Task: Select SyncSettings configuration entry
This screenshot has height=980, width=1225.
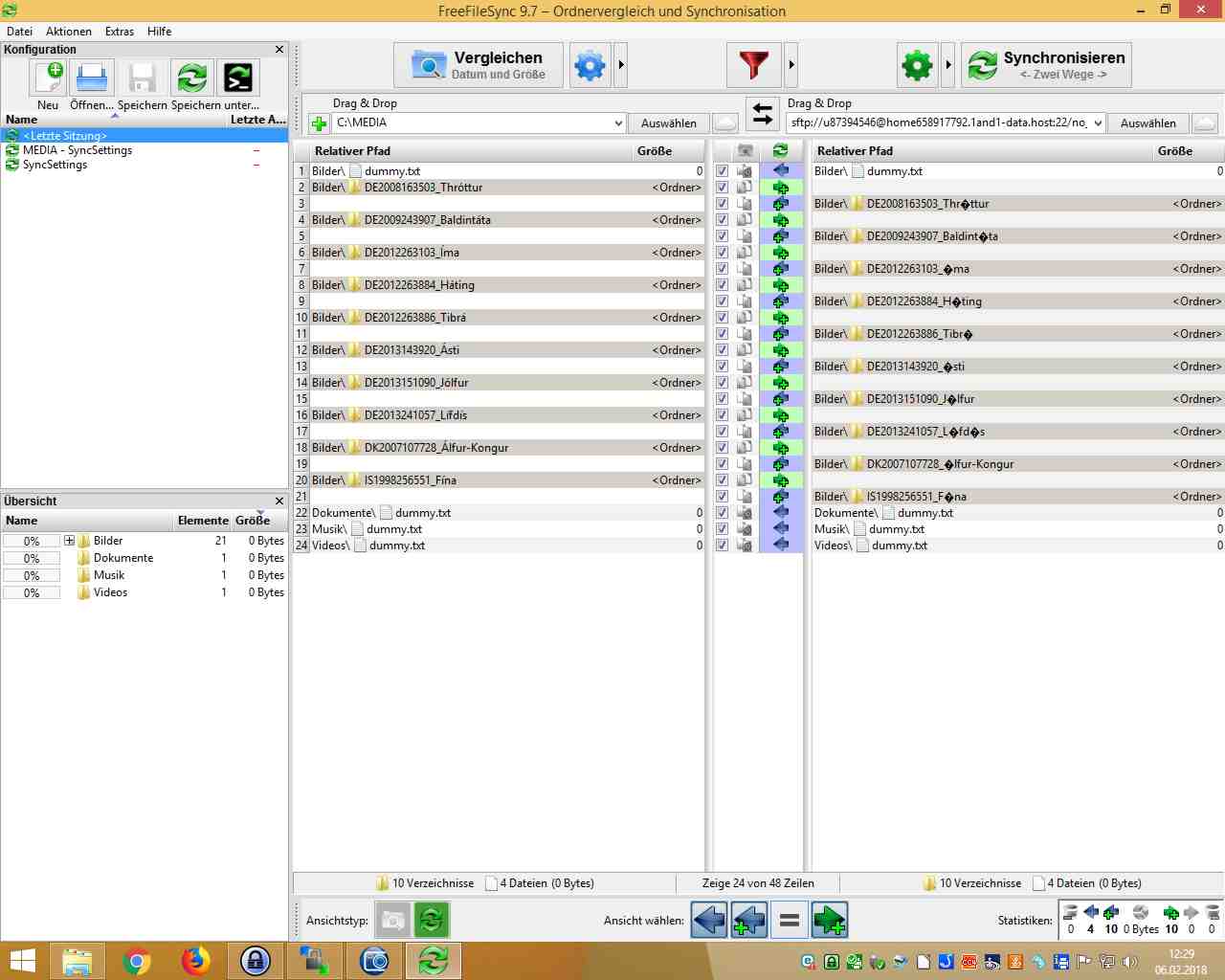Action: point(144,165)
